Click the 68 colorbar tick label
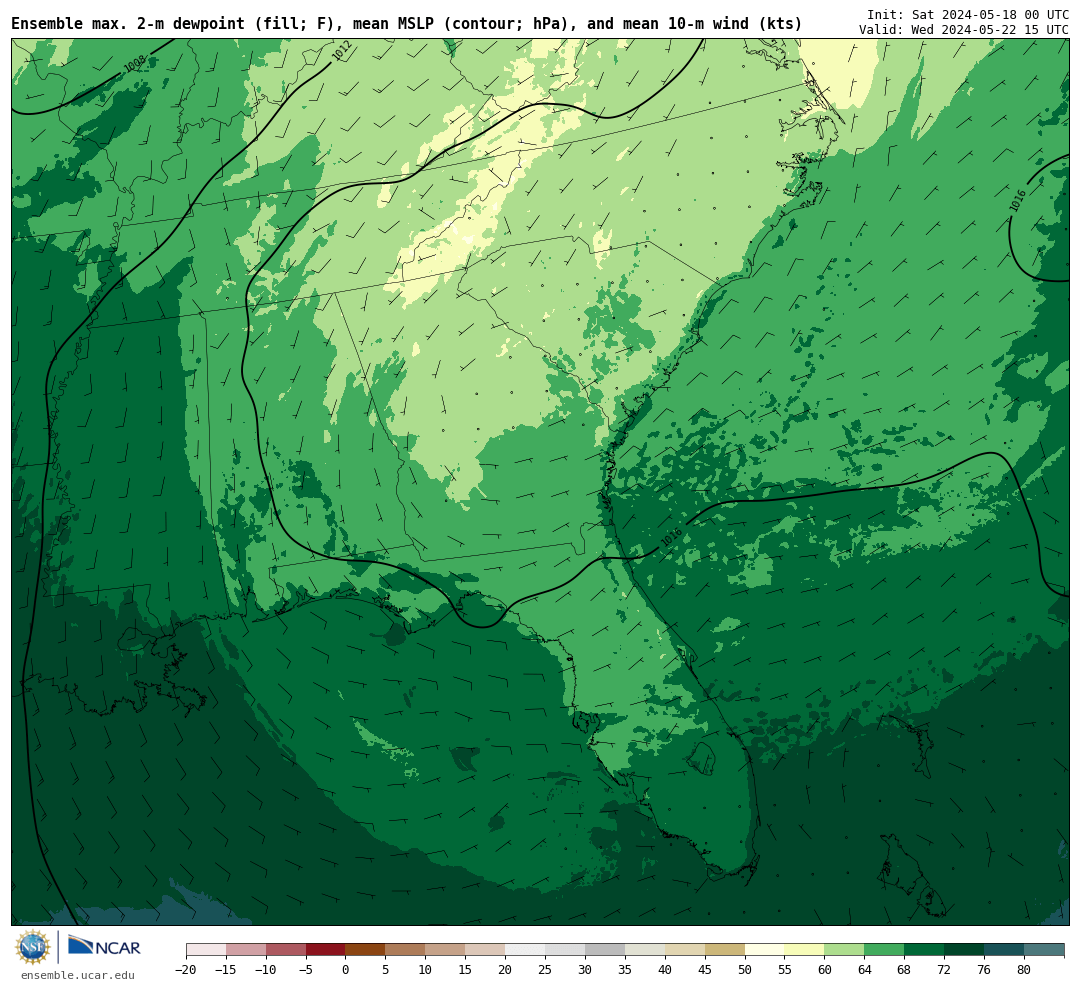The image size is (1080, 988). click(x=905, y=970)
